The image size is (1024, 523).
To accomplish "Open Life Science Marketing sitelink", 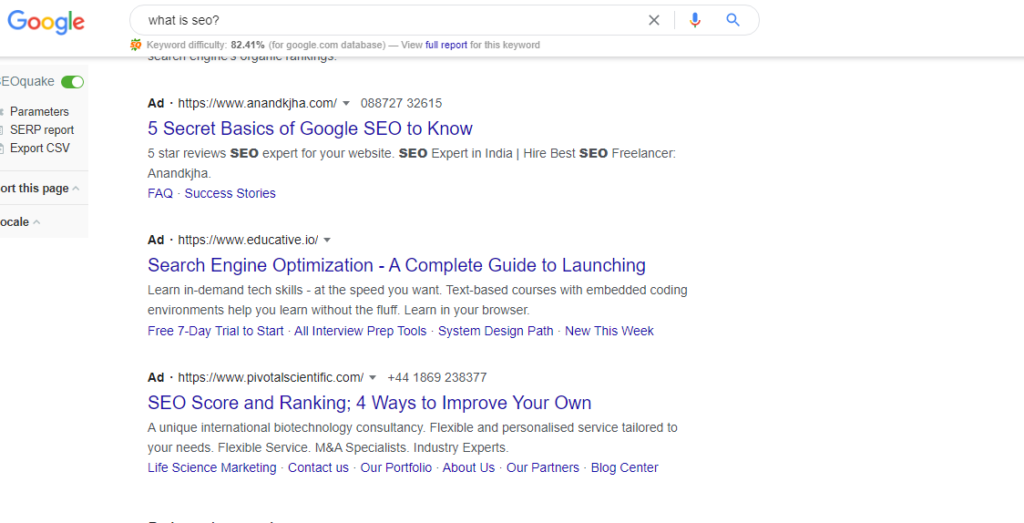I will (x=212, y=468).
